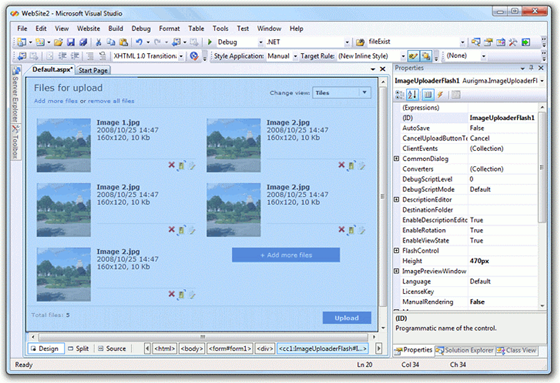Screen dimensions: 560x383
Task: Click the green arrow Start Page icon
Action: (526, 42)
